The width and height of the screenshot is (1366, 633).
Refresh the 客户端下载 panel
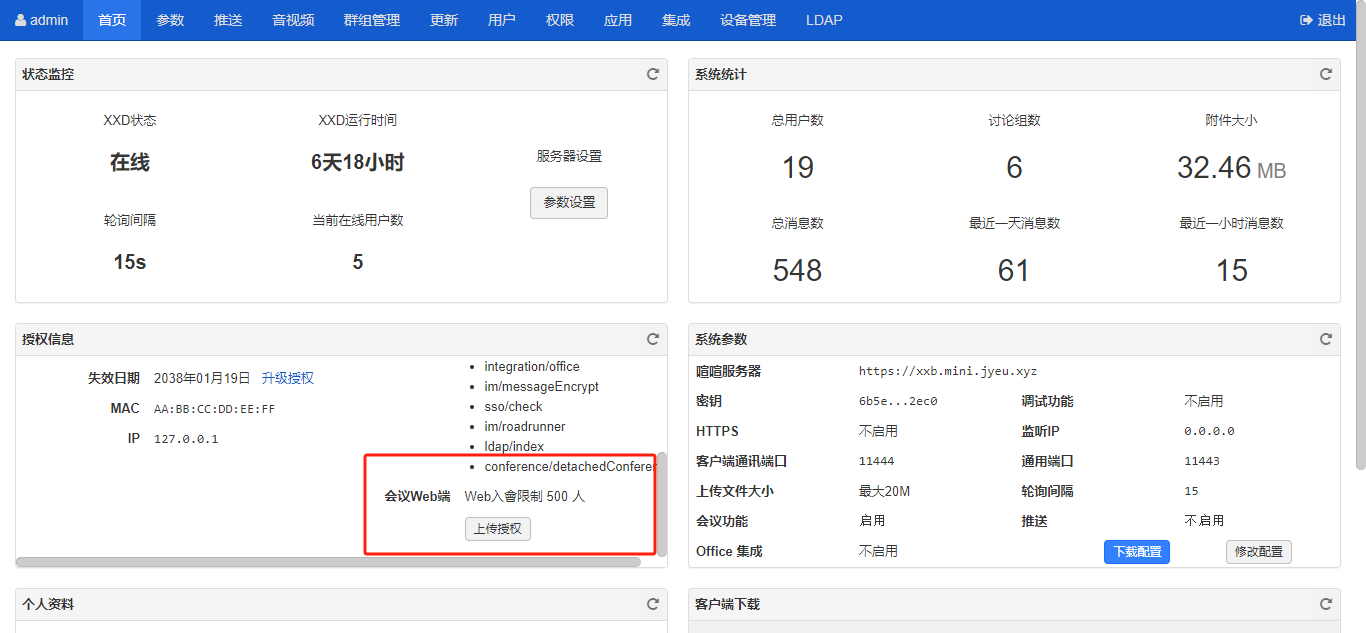(1325, 604)
